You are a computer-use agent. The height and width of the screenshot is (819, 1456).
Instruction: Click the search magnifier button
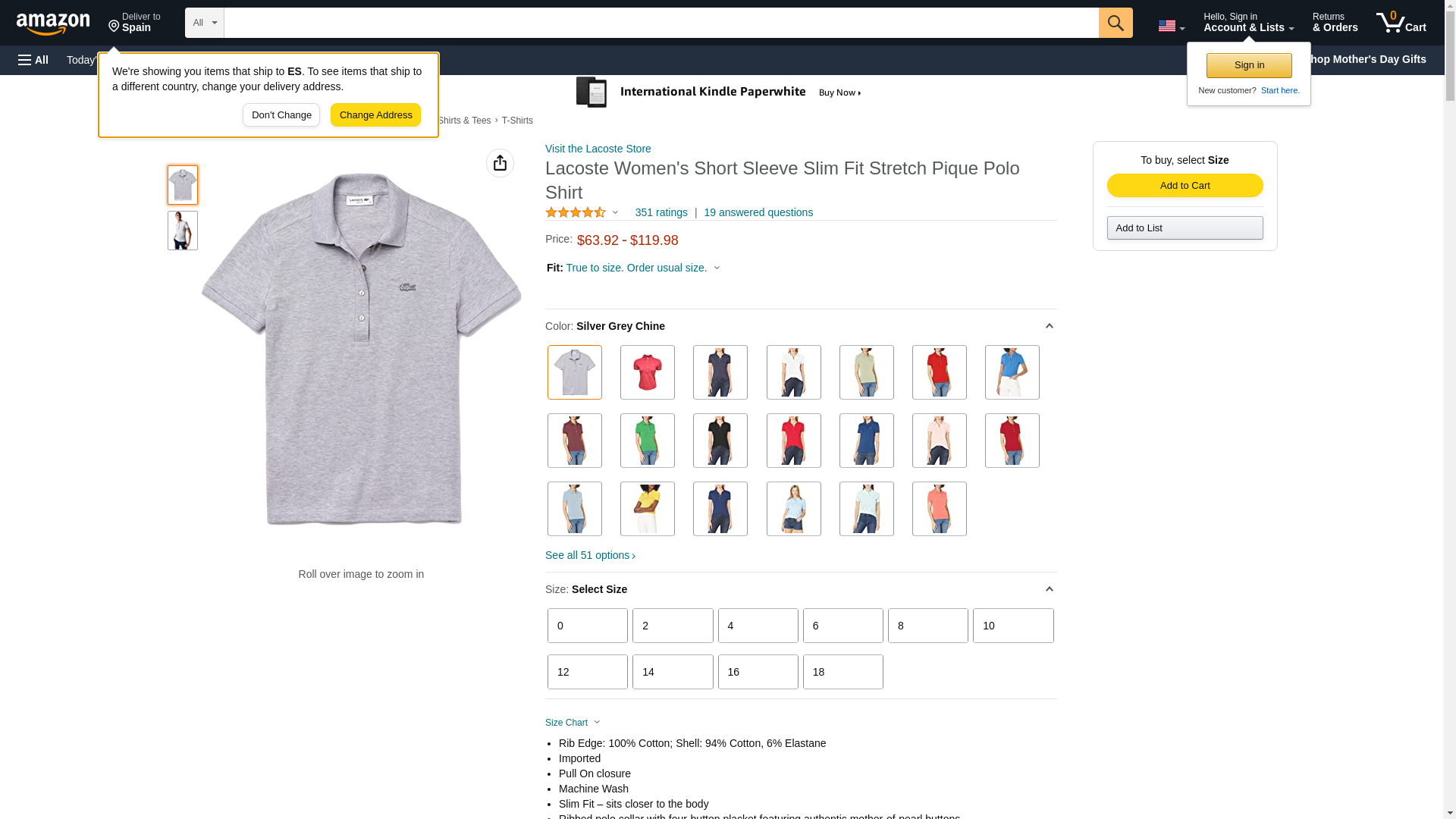(x=1115, y=23)
